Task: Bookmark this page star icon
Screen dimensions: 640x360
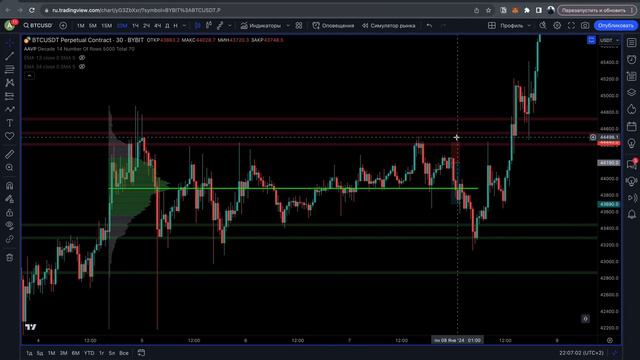Action: (x=488, y=10)
